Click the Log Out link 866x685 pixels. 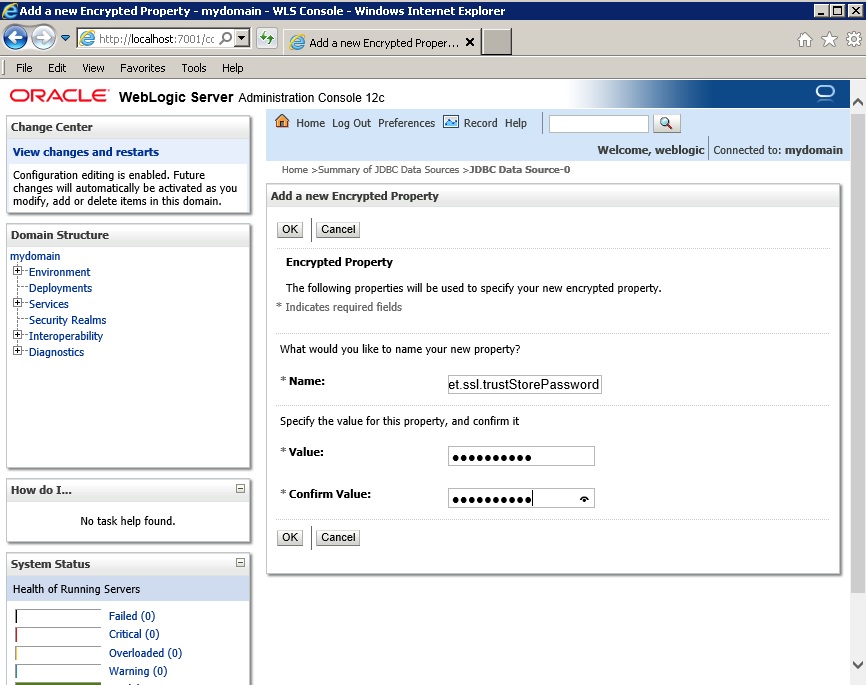pyautogui.click(x=351, y=123)
